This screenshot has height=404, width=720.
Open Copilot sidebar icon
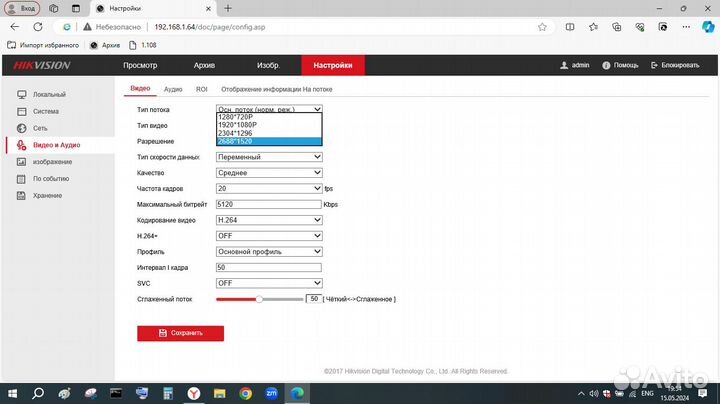click(708, 27)
